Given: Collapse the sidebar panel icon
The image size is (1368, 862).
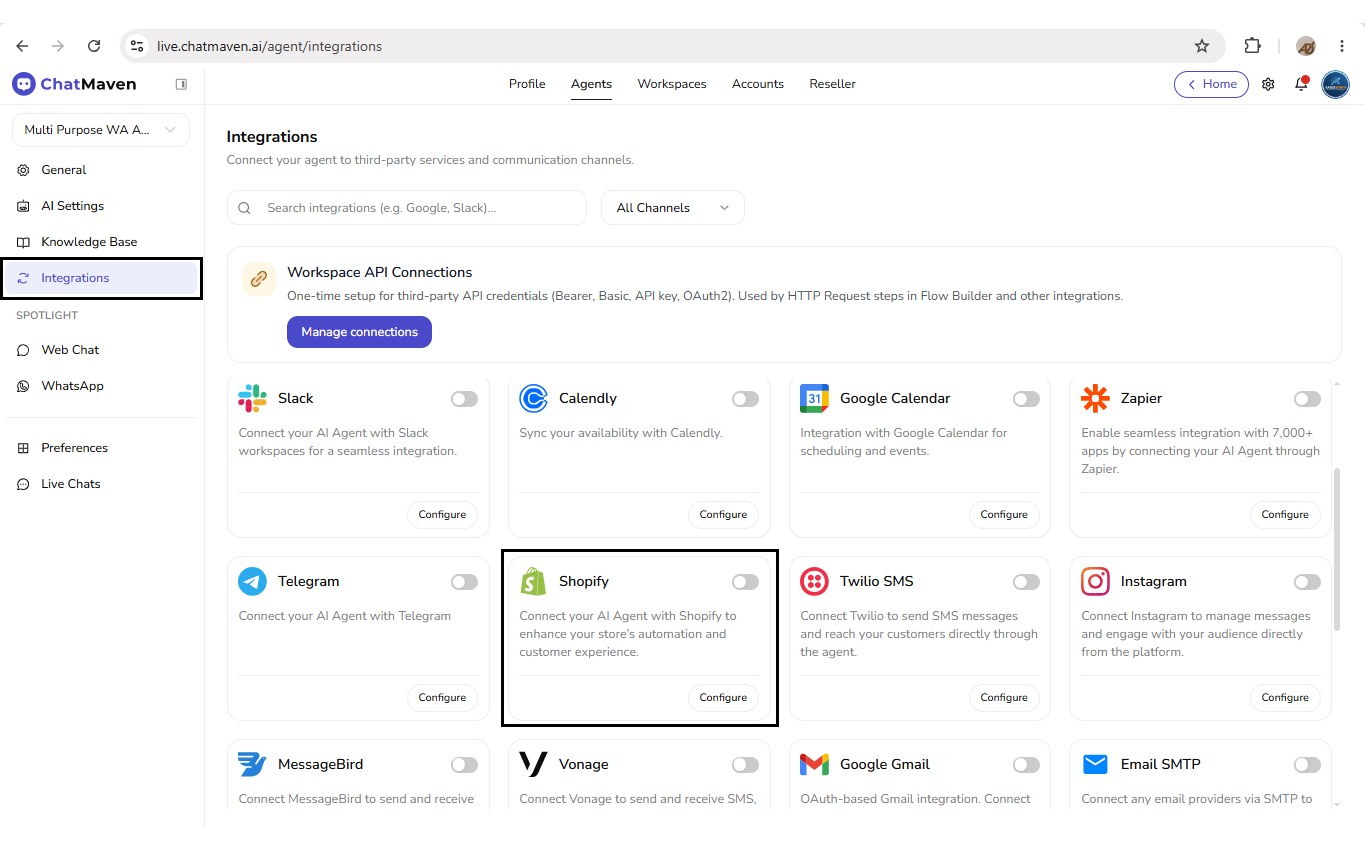Looking at the screenshot, I should [181, 84].
